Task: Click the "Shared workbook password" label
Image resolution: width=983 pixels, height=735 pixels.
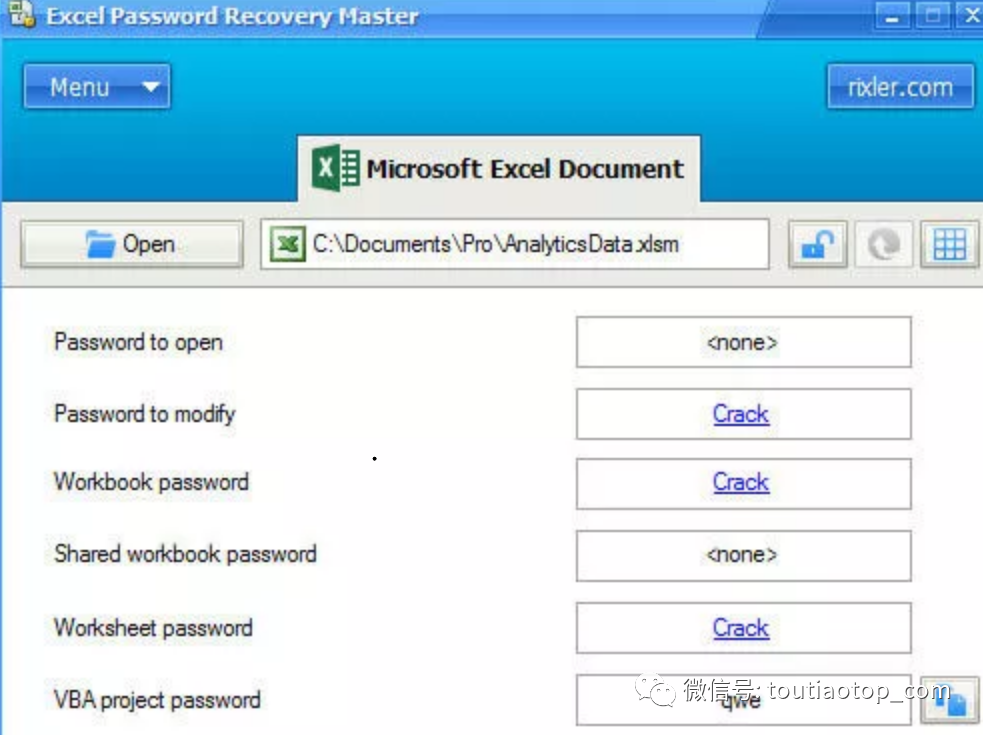Action: 186,554
